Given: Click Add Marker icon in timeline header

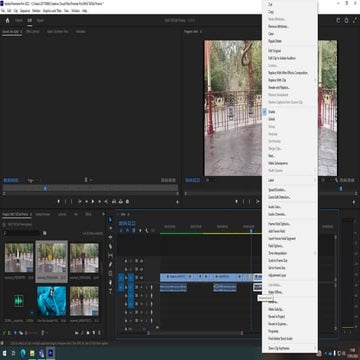Looking at the screenshot, I should 140,230.
